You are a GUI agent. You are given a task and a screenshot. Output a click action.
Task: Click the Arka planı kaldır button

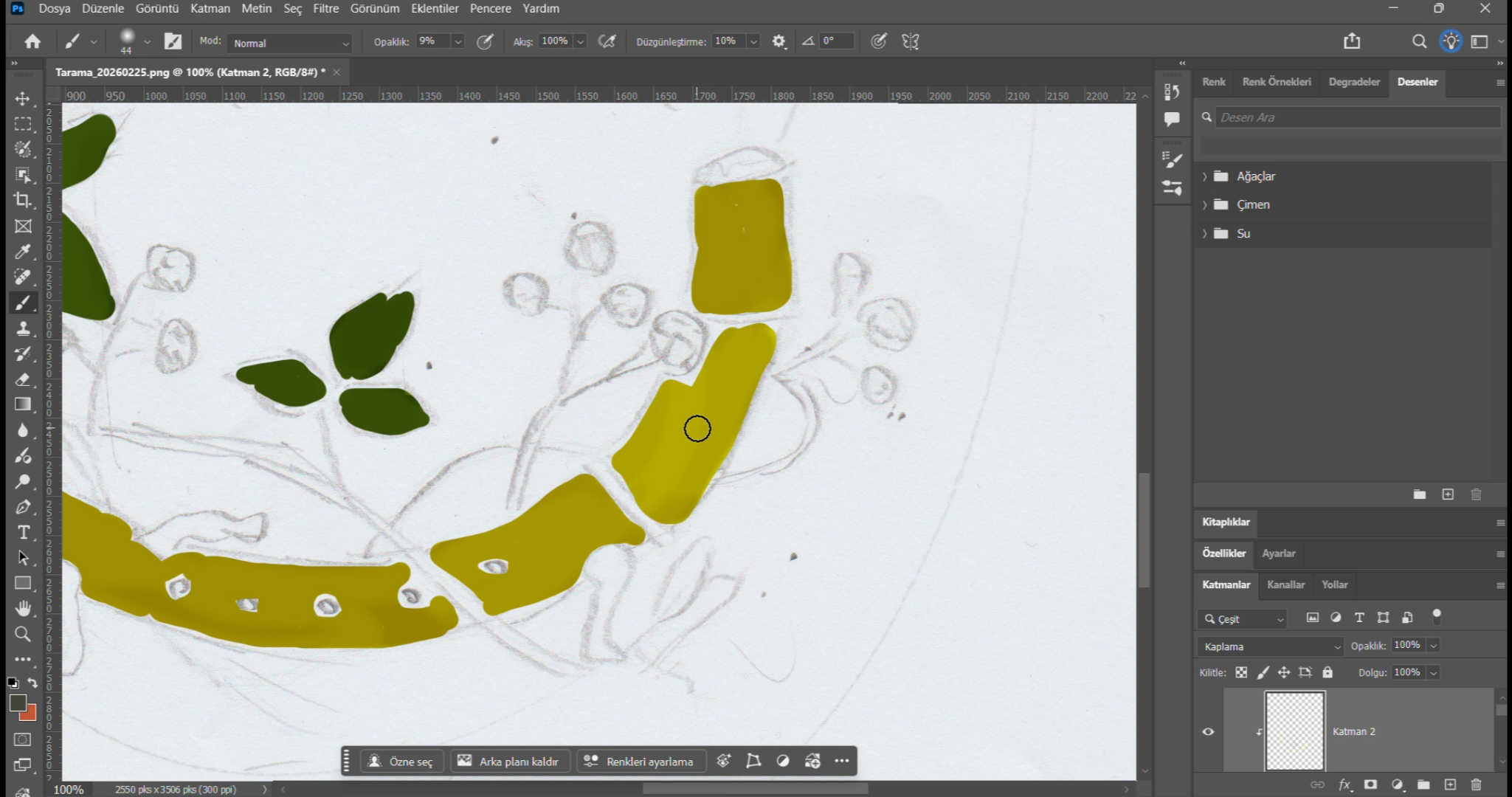(508, 761)
